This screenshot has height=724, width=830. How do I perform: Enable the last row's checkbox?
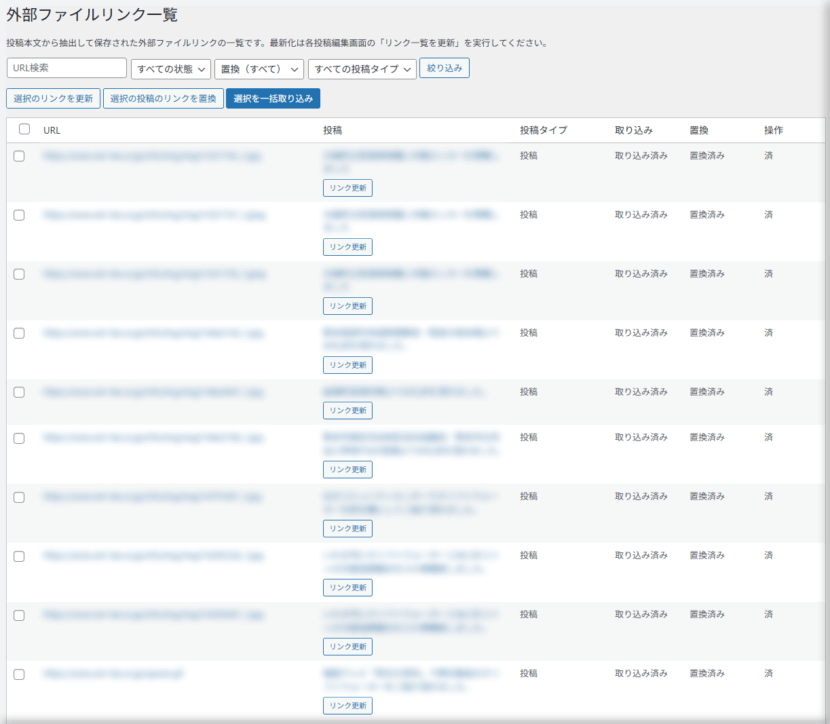click(19, 674)
